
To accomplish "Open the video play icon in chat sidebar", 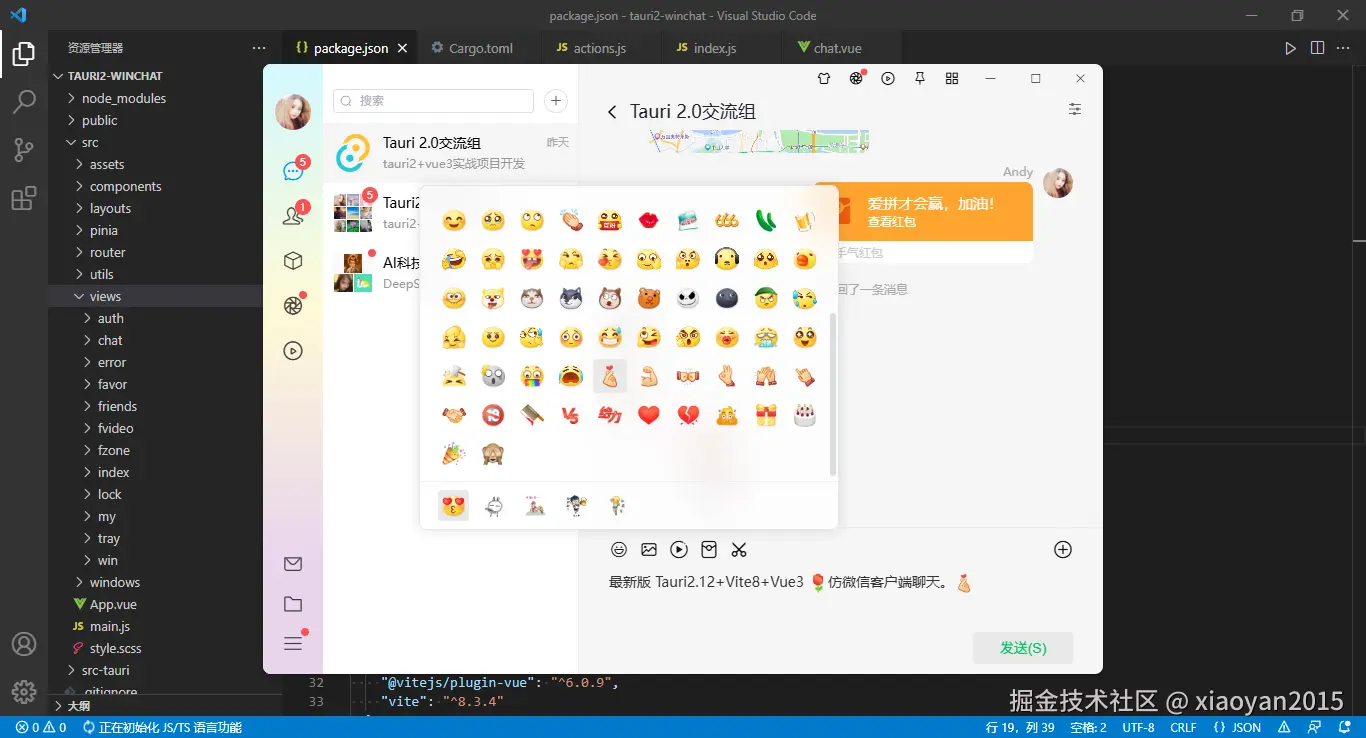I will click(x=293, y=351).
